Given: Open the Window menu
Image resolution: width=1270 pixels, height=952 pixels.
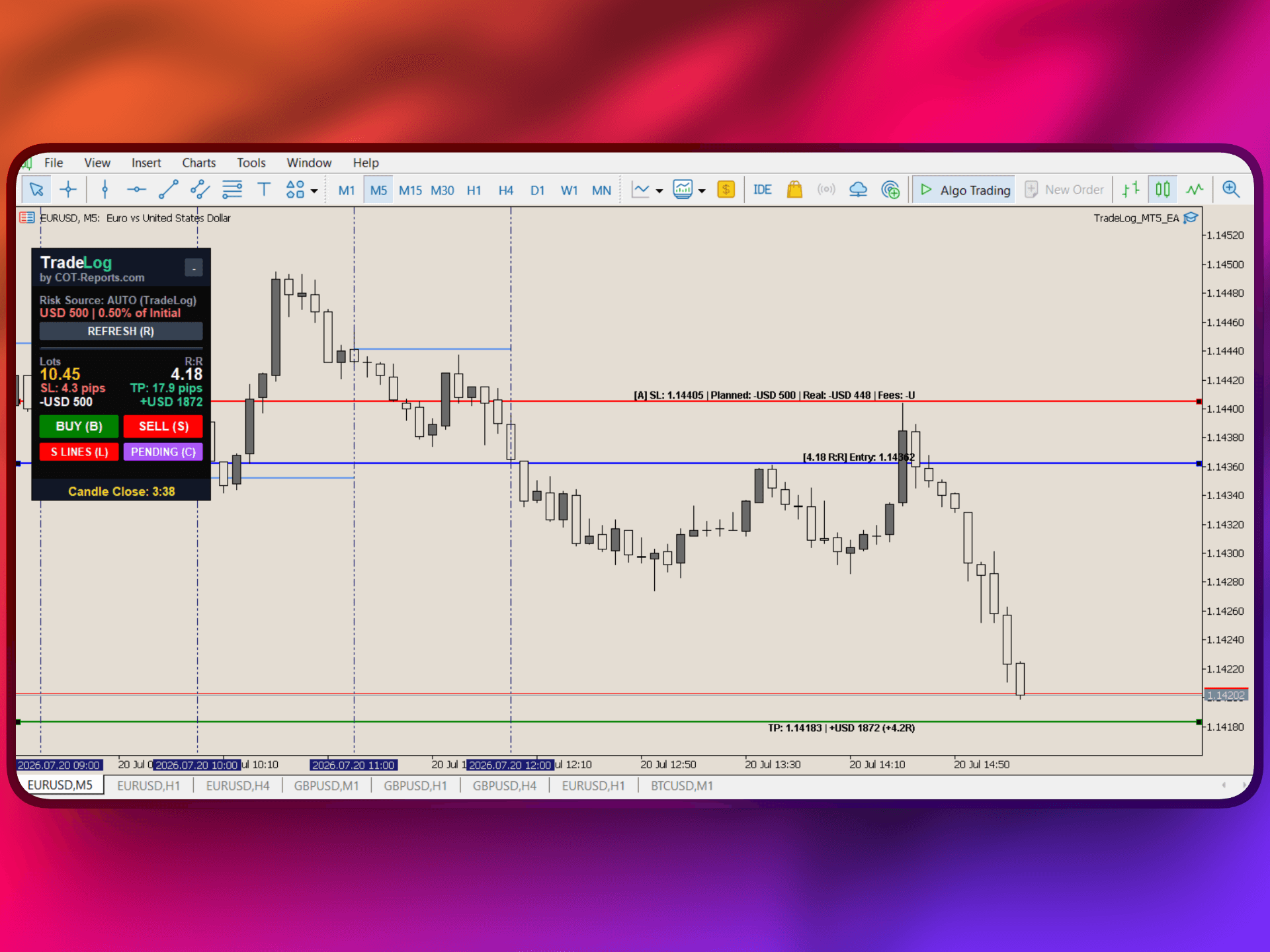Looking at the screenshot, I should [x=309, y=163].
